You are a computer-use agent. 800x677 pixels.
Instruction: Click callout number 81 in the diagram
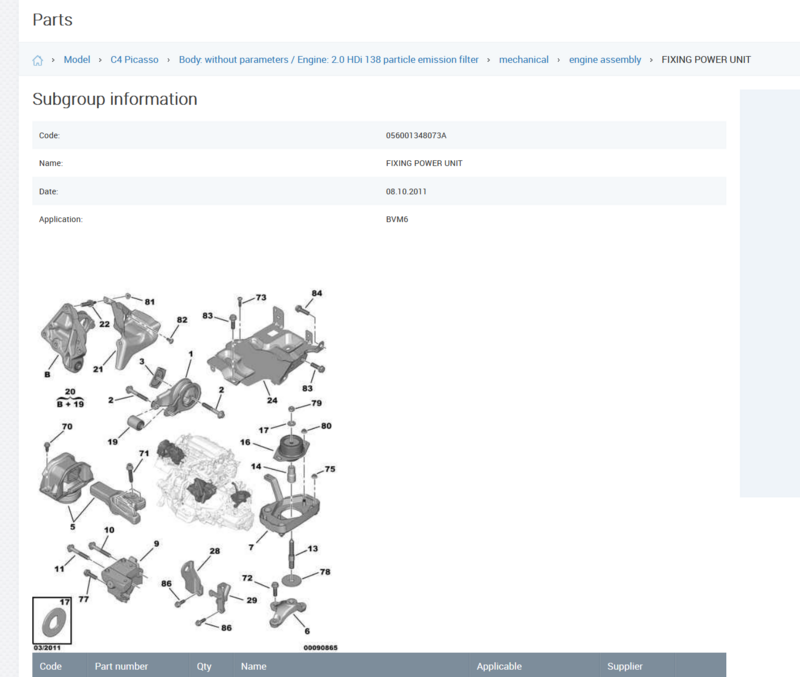(x=149, y=302)
